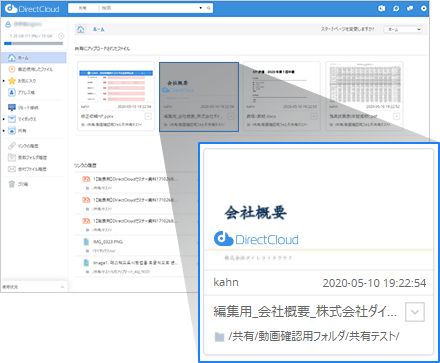Select ホーム in the sidebar
Viewport: 440px width, 363px height.
[x=33, y=58]
